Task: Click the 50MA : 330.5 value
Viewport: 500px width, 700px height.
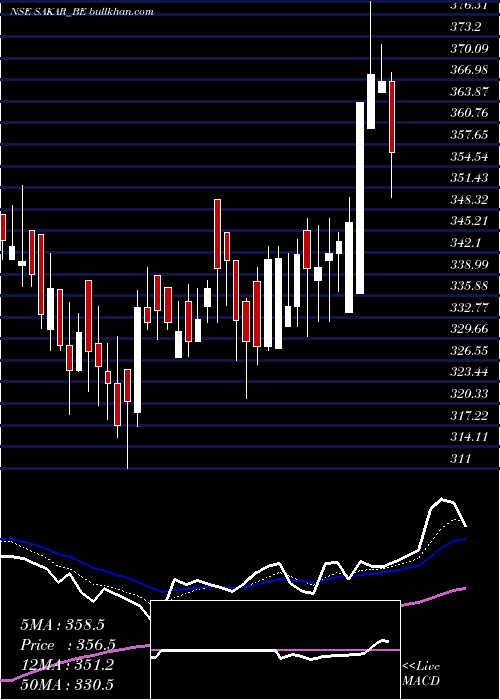Action: [66, 685]
